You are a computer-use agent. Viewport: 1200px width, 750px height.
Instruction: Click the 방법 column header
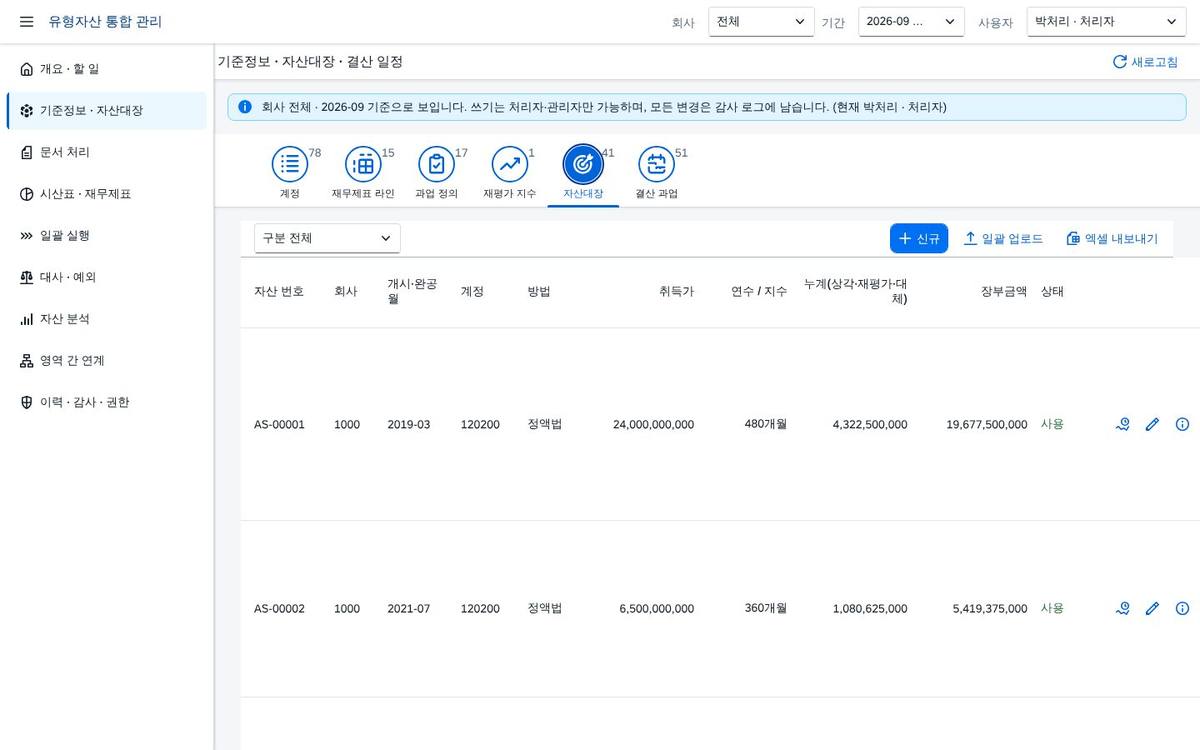coord(539,292)
